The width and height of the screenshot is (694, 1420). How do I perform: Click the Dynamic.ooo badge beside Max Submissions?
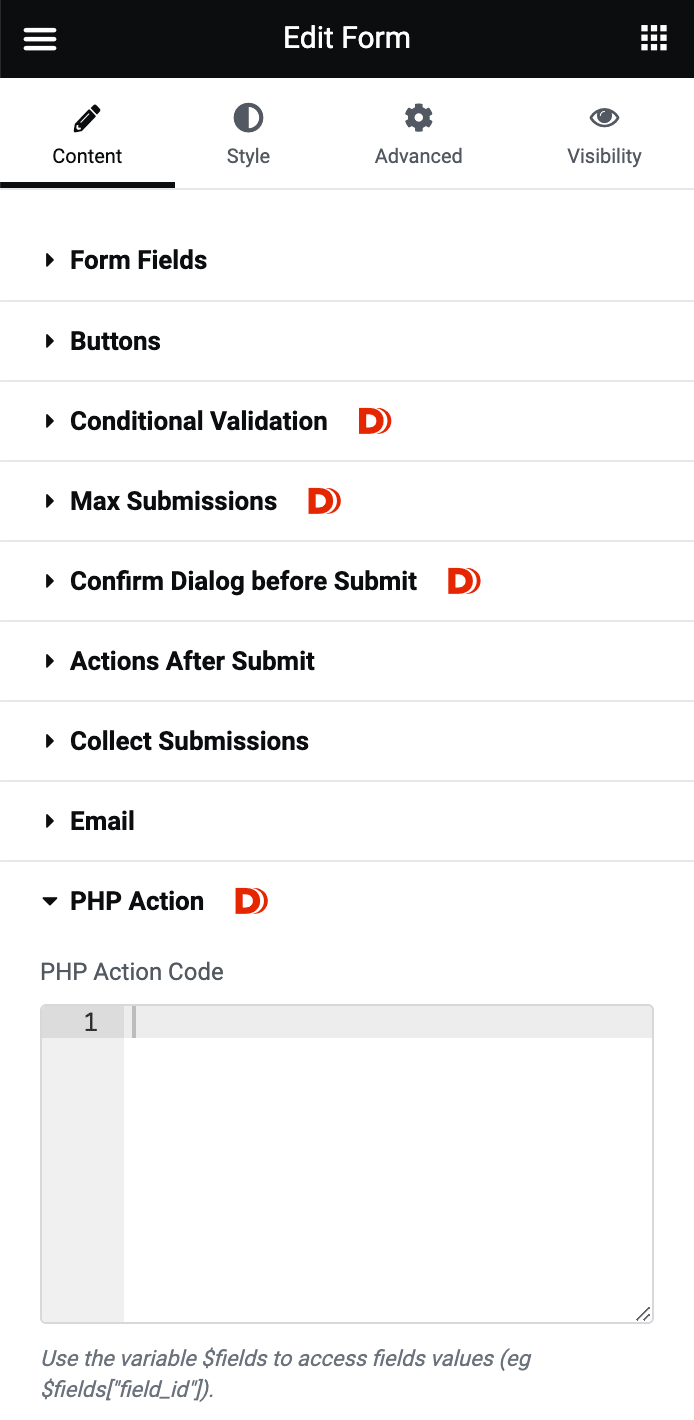323,501
